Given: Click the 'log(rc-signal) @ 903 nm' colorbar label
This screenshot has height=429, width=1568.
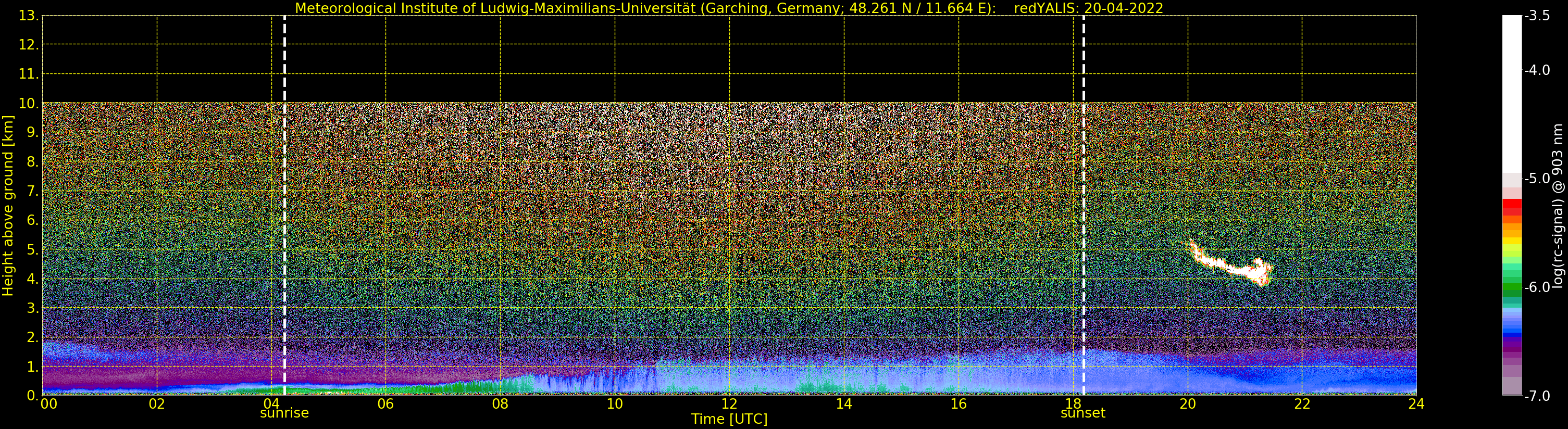Looking at the screenshot, I should coord(1558,206).
